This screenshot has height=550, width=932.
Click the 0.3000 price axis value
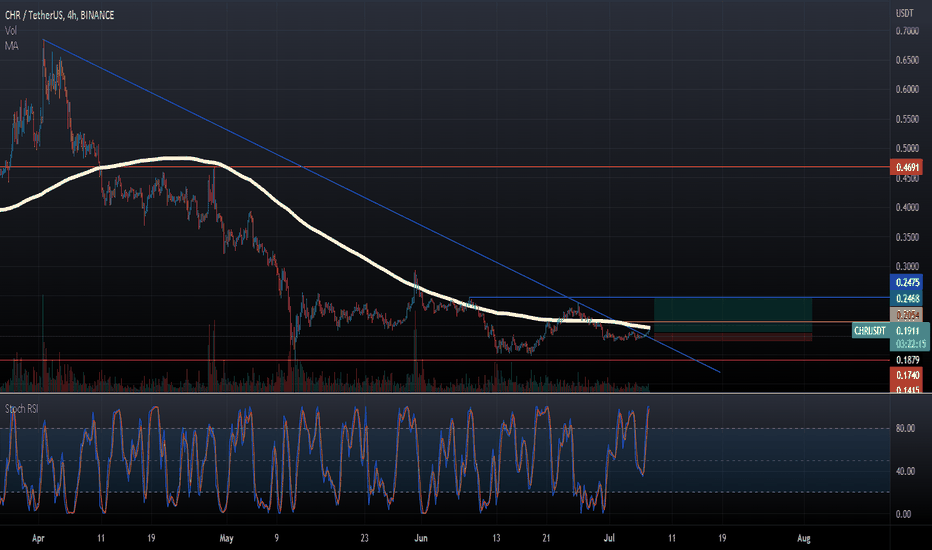coord(907,266)
